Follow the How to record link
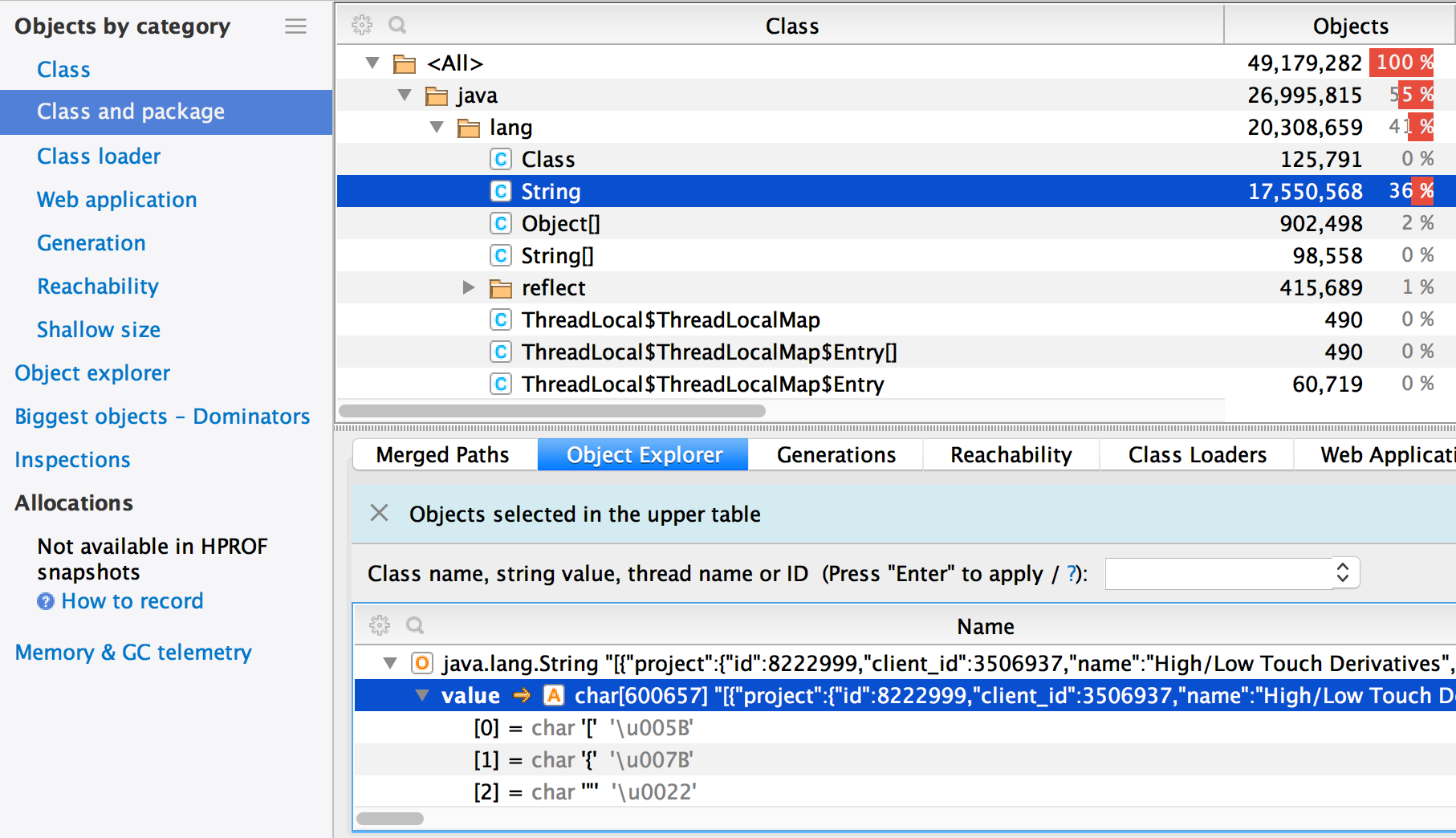Screen dimensions: 1456x838 [134, 601]
